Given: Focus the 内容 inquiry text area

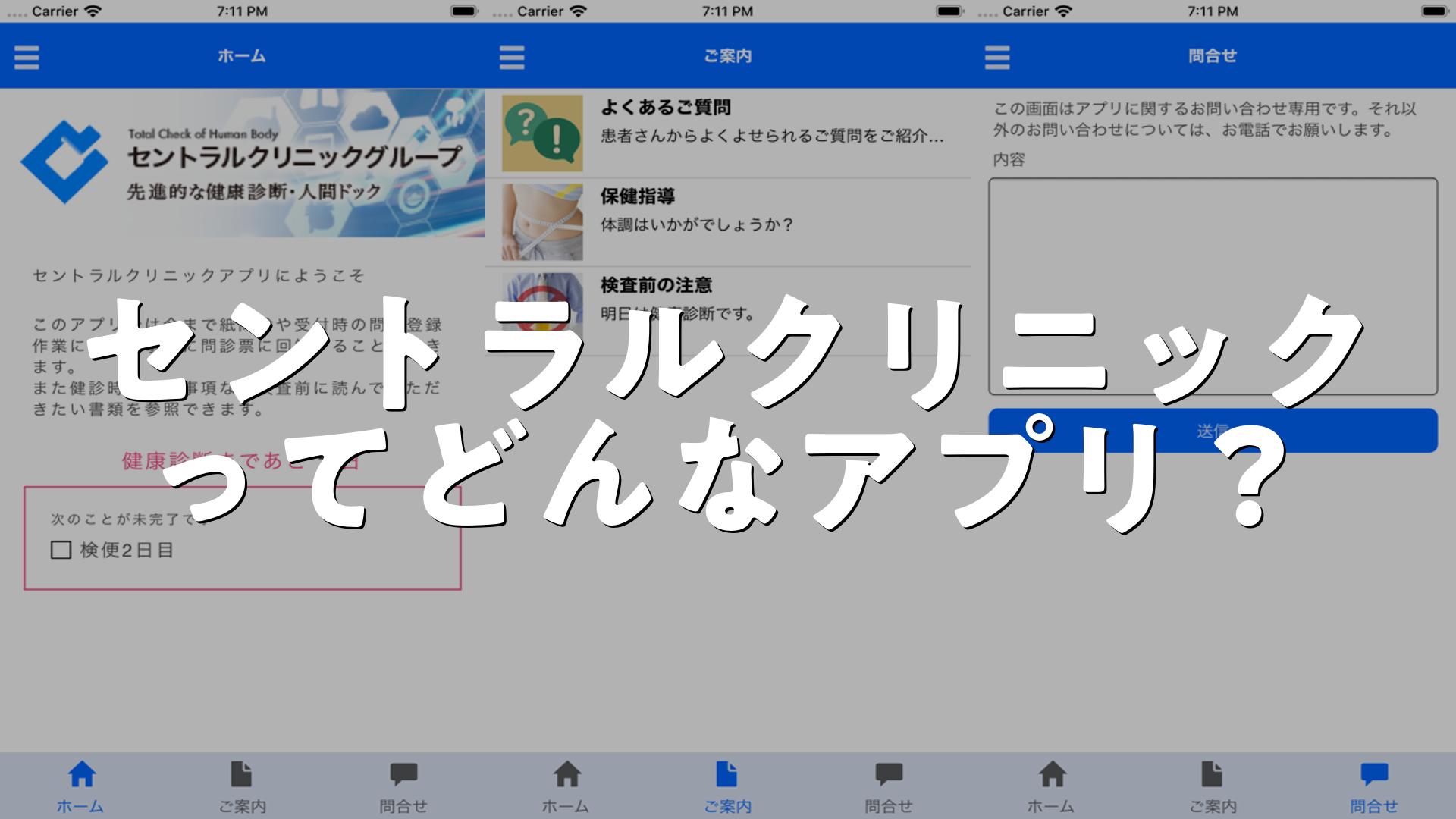Looking at the screenshot, I should (x=1213, y=287).
